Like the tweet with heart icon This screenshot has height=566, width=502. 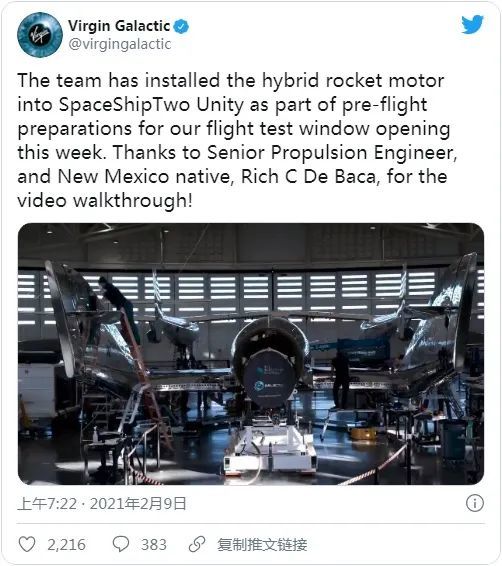pyautogui.click(x=27, y=544)
